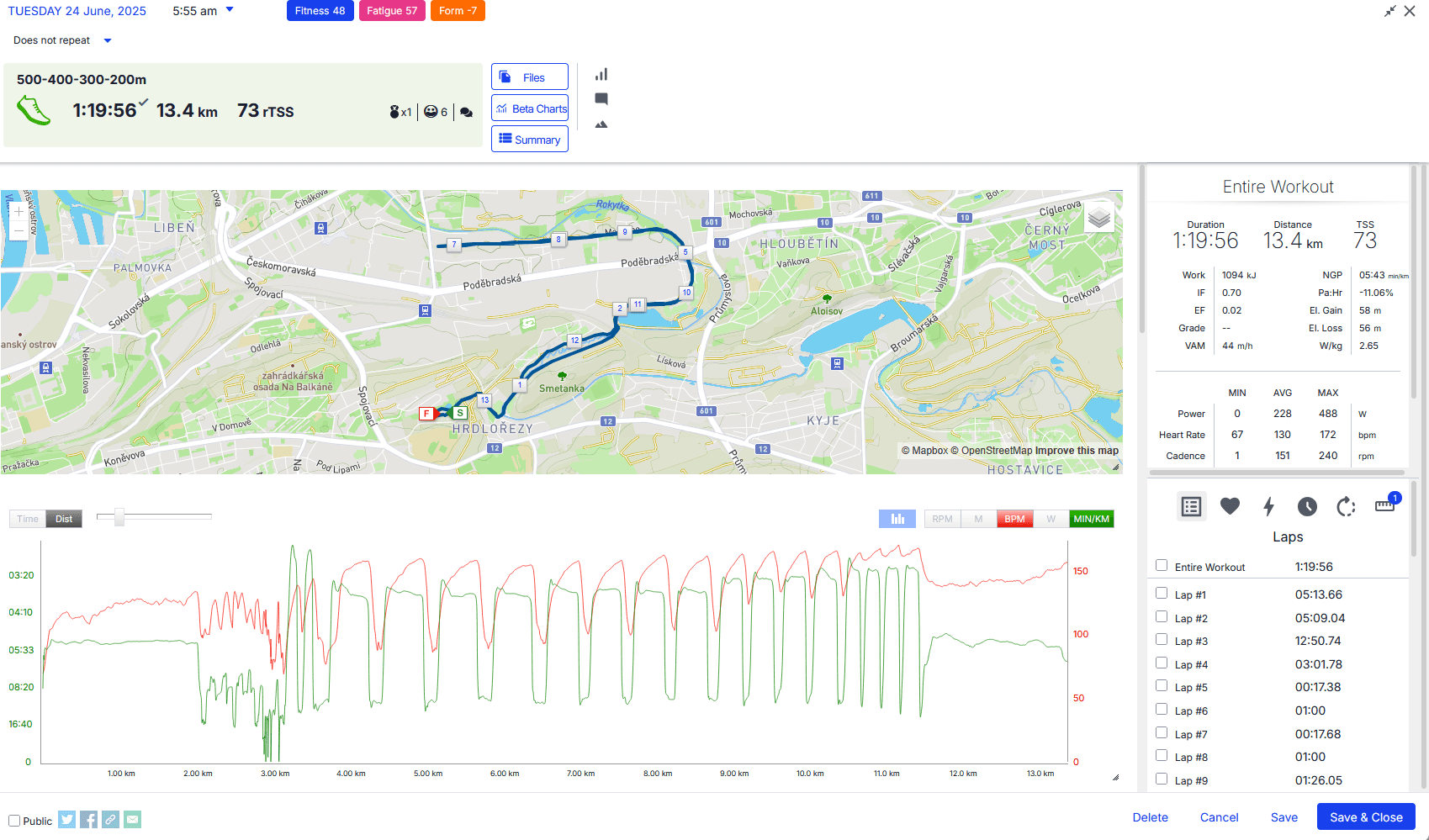The height and width of the screenshot is (840, 1429).
Task: Share workout by email icon
Action: coord(133,819)
